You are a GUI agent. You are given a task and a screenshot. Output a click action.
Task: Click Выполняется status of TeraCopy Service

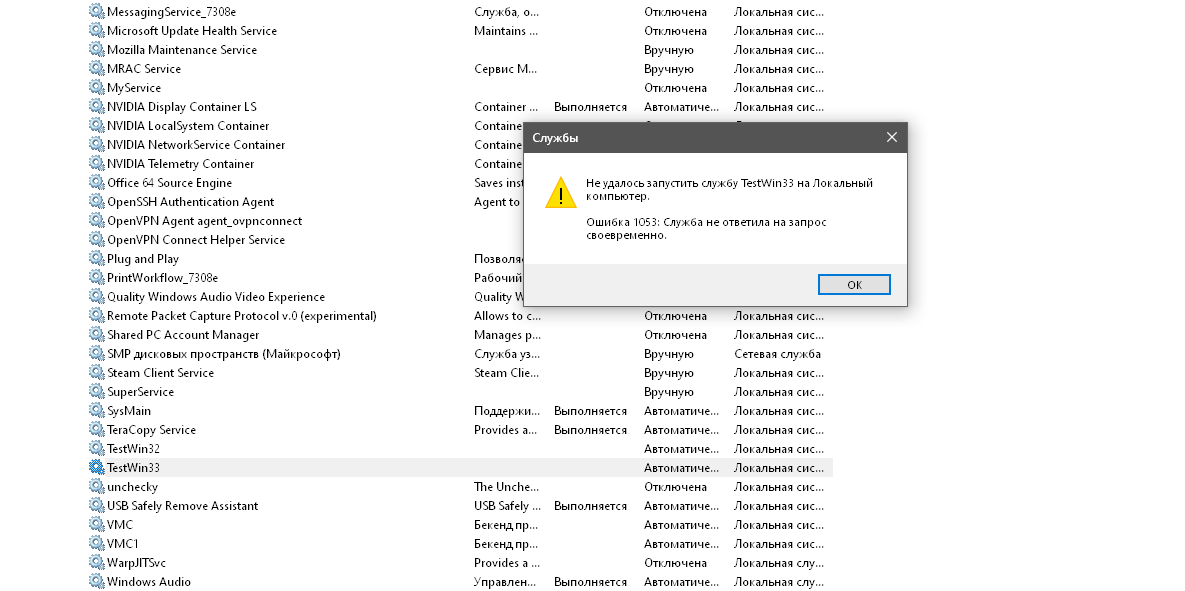(x=590, y=430)
